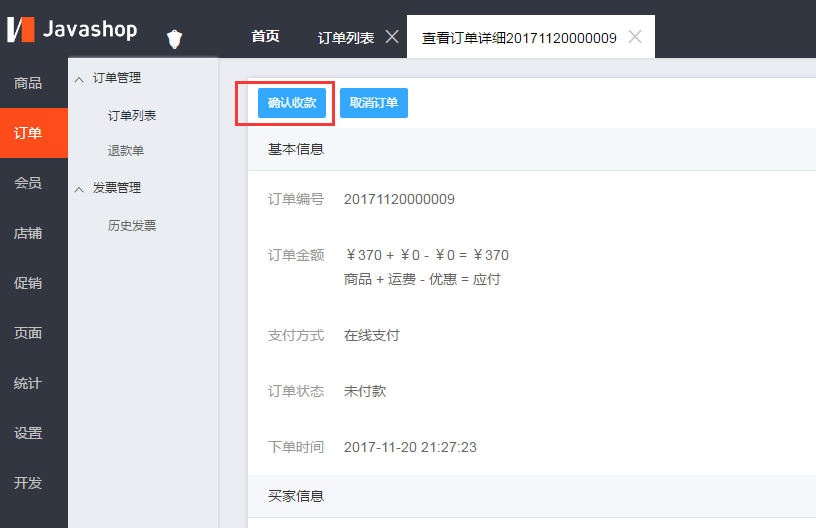Collapse the 订单管理 group chevron
The width and height of the screenshot is (816, 528).
click(x=79, y=80)
